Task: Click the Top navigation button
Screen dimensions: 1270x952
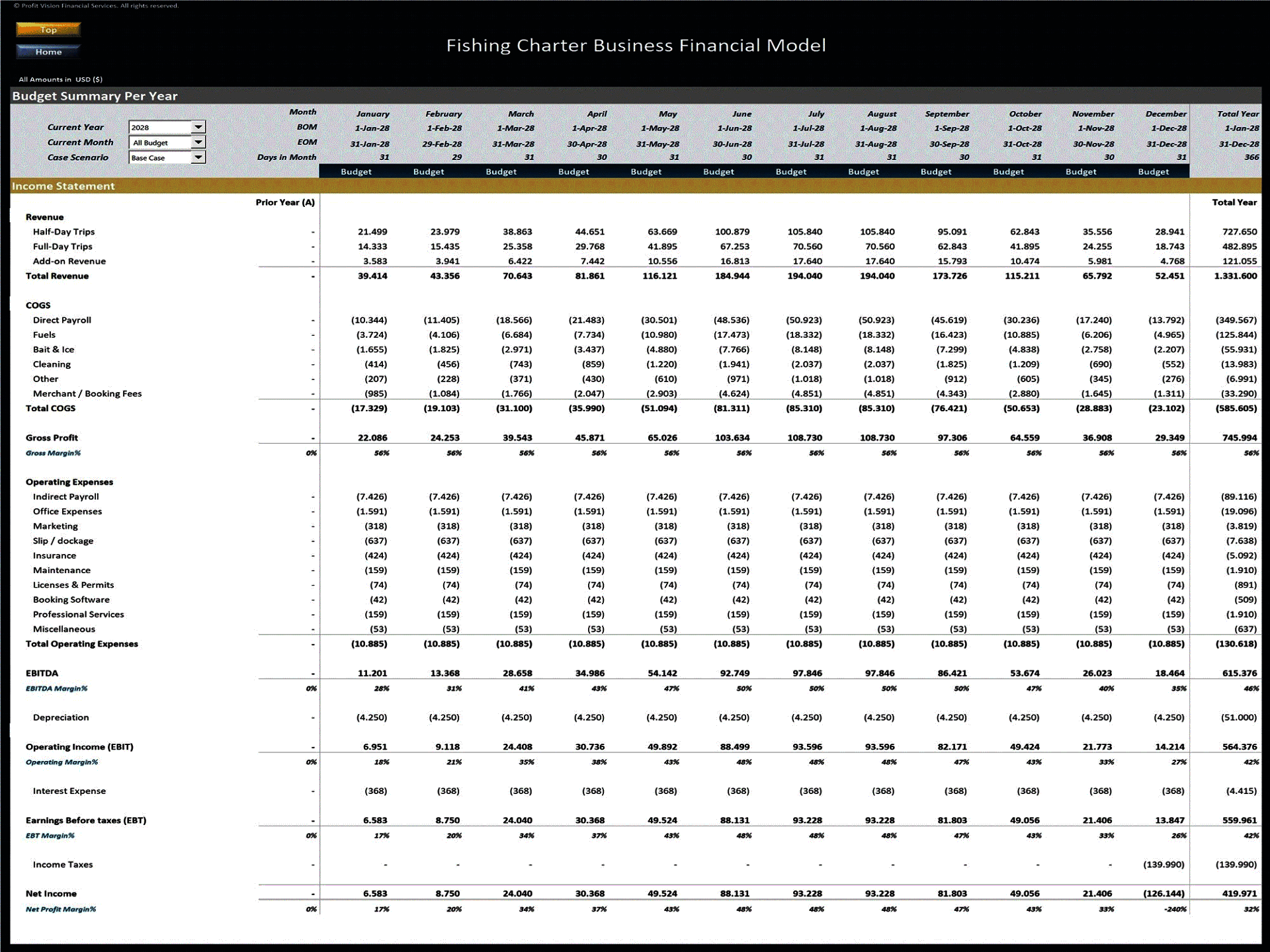Action: pyautogui.click(x=48, y=30)
